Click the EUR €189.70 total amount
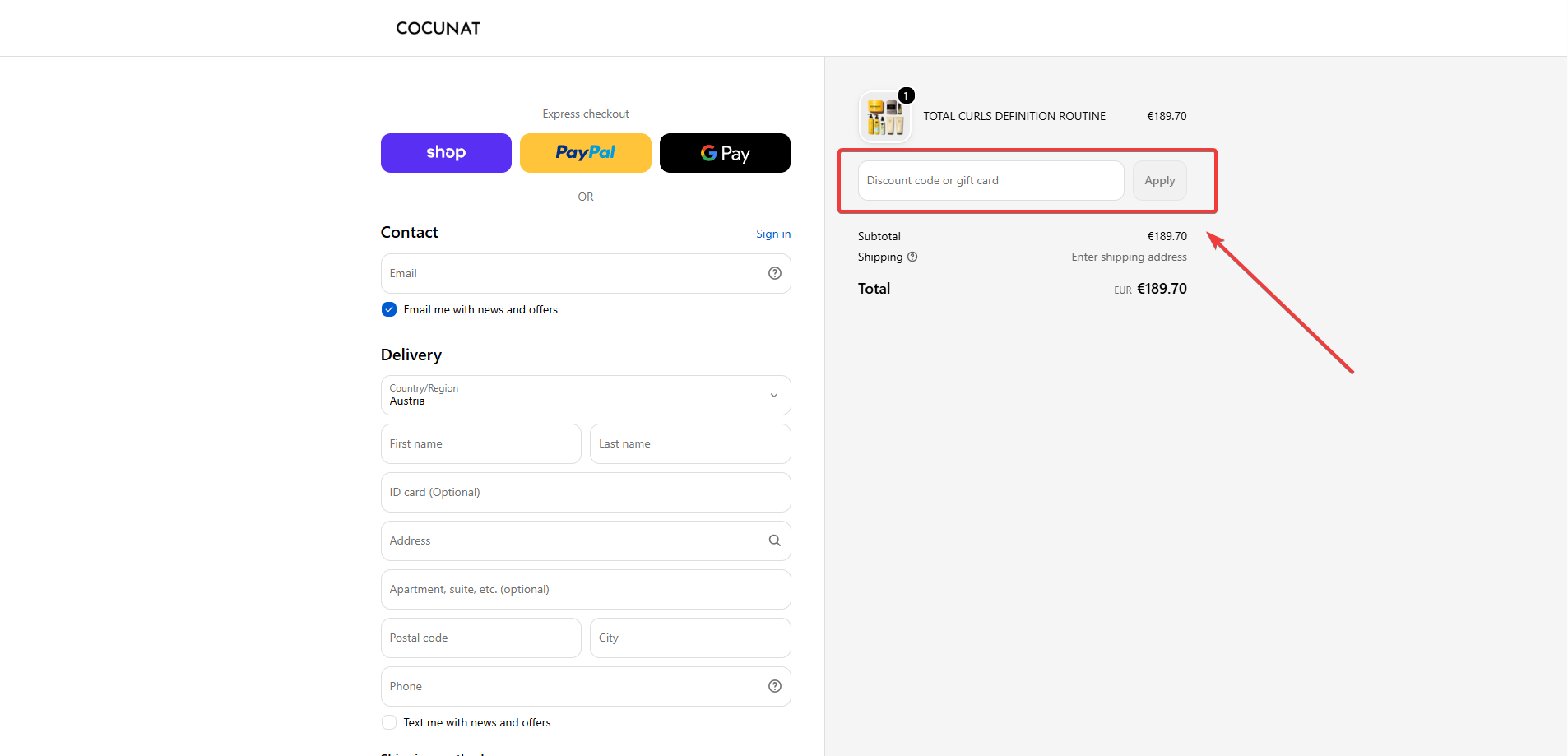The image size is (1568, 756). tap(1150, 289)
